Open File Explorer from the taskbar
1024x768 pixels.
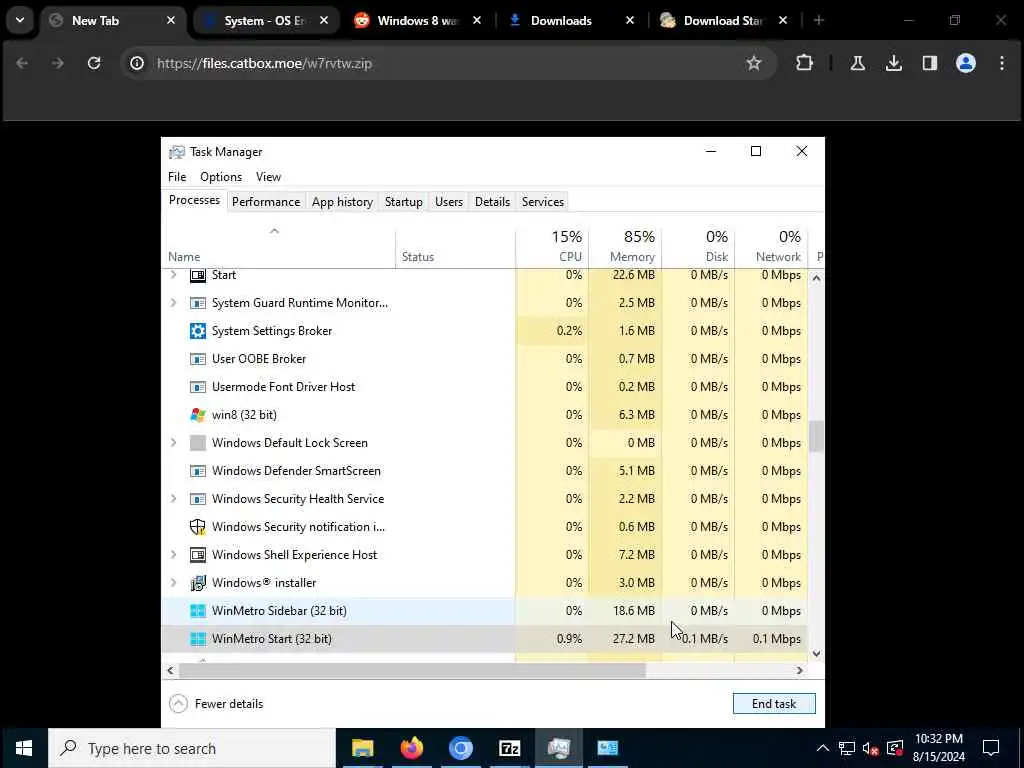[362, 748]
